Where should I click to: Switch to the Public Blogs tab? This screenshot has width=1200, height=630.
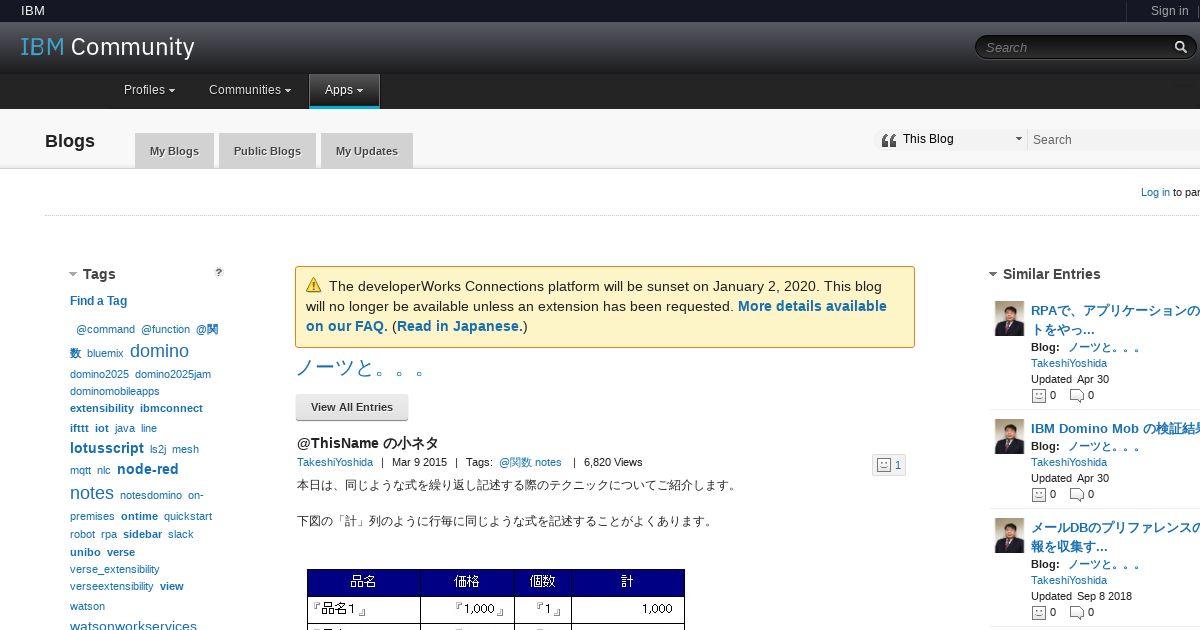point(267,151)
